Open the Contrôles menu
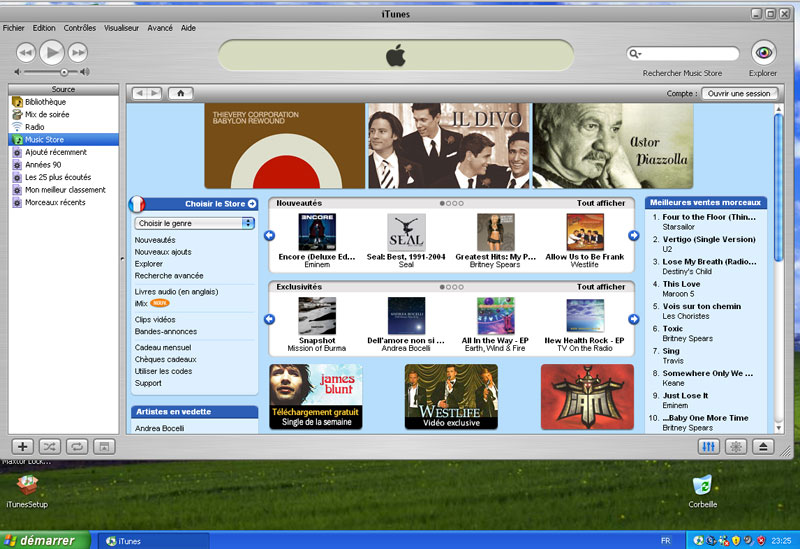The height and width of the screenshot is (549, 800). point(80,28)
